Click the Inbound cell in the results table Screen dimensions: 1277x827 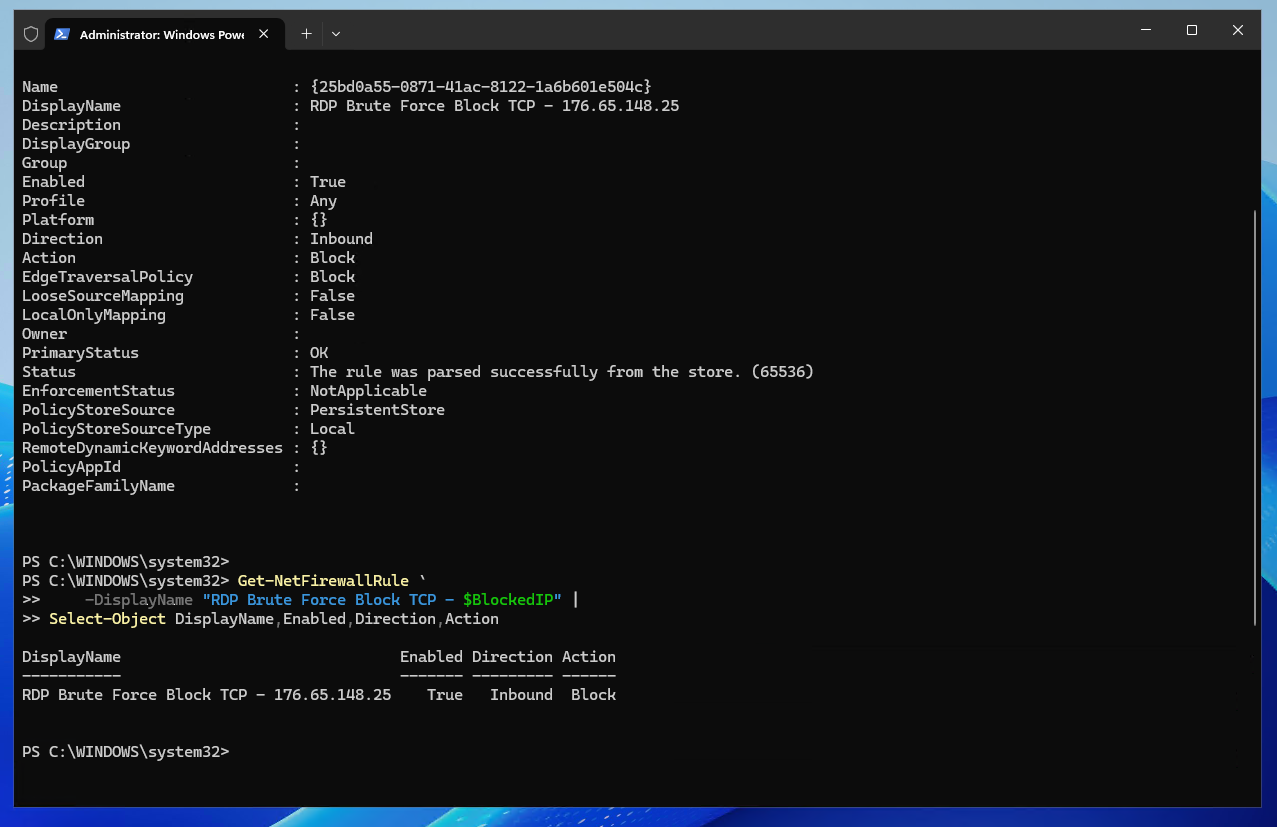[521, 695]
